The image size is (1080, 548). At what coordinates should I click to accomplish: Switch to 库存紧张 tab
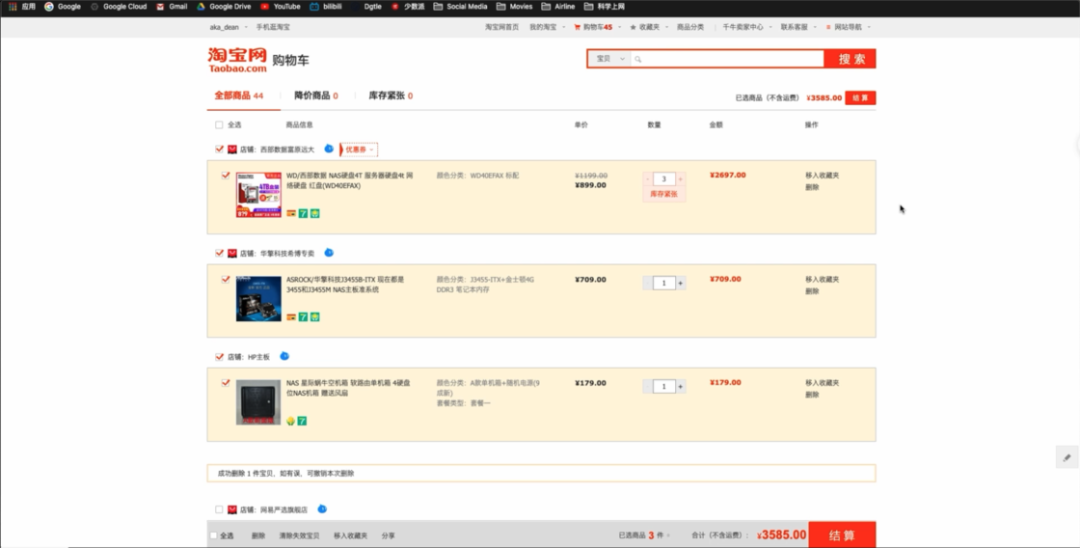point(391,96)
